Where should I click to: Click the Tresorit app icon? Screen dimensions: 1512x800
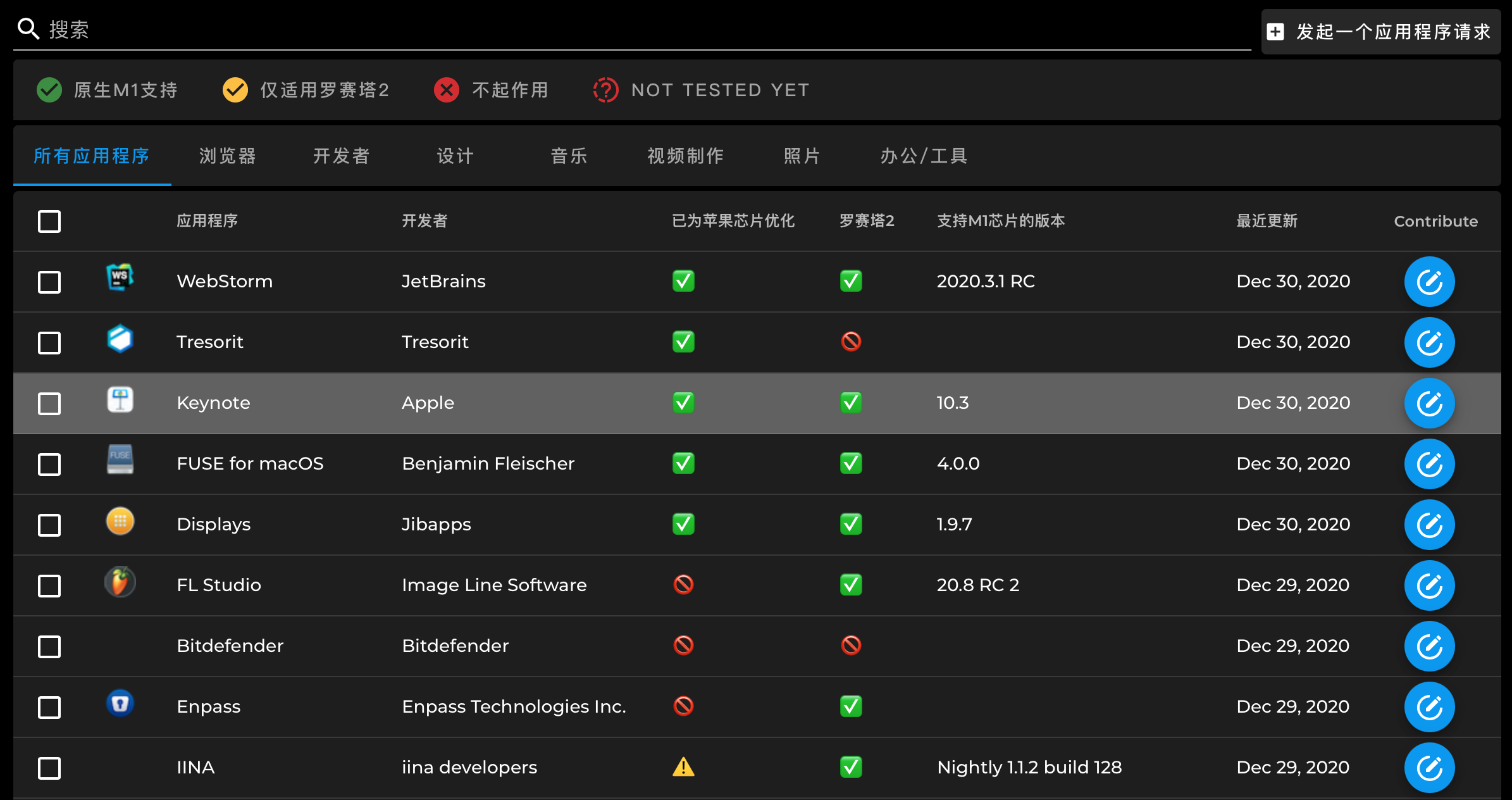point(120,338)
